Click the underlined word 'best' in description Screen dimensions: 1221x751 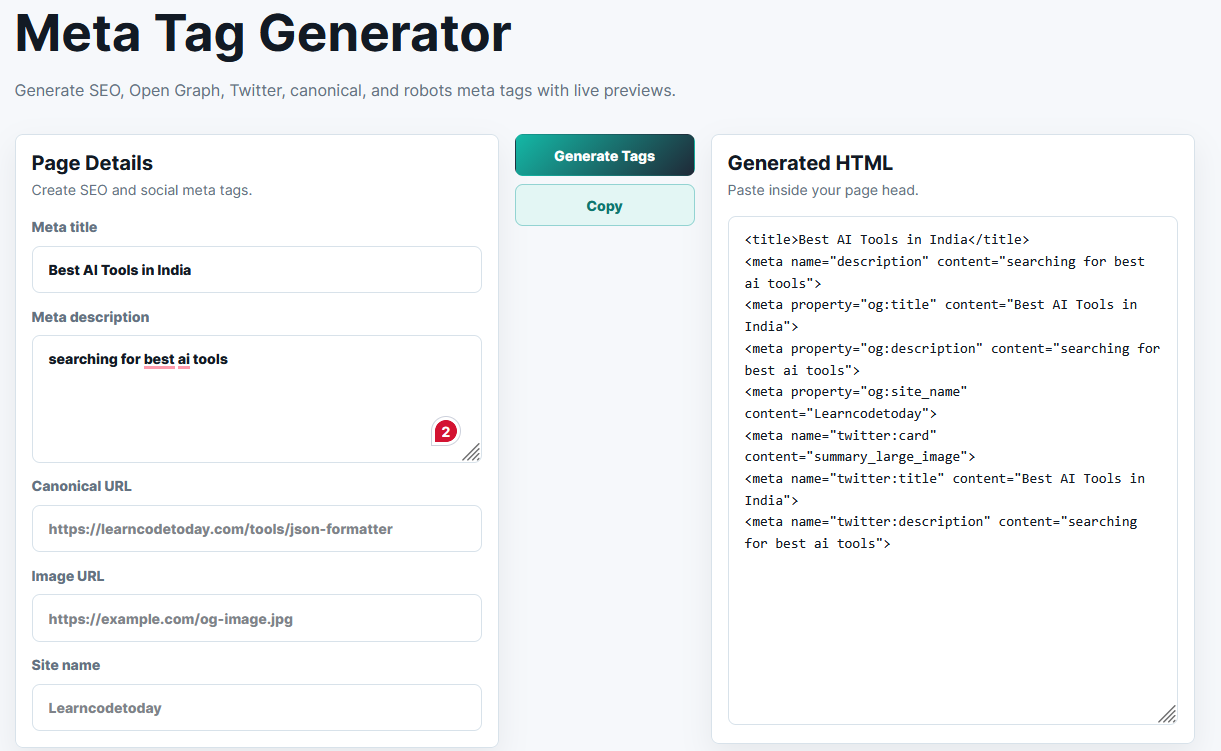pos(159,359)
